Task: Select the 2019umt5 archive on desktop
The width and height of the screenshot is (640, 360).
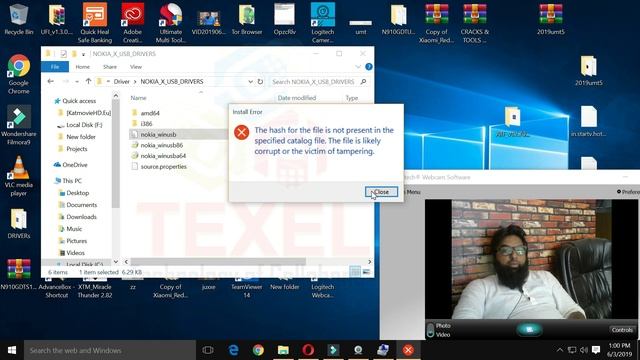Action: (551, 19)
